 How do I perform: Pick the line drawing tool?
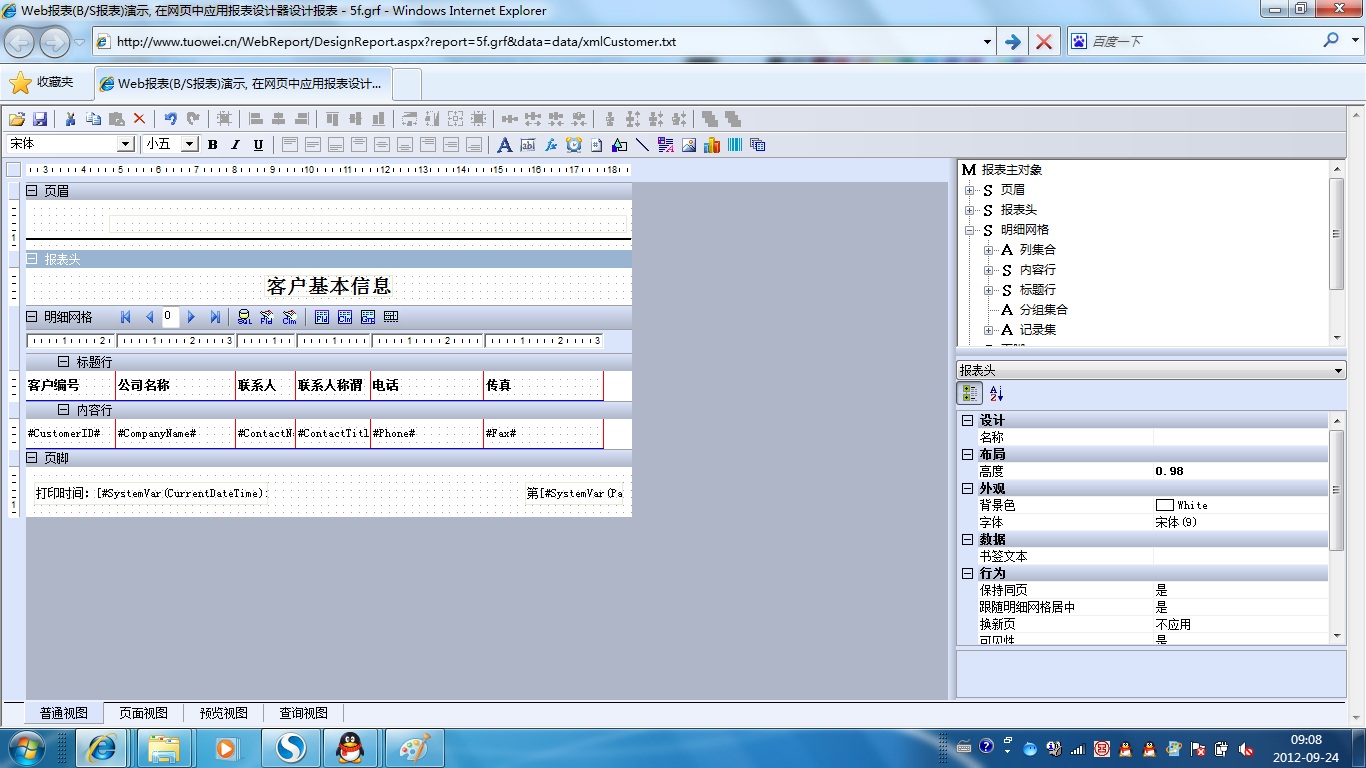tap(642, 145)
